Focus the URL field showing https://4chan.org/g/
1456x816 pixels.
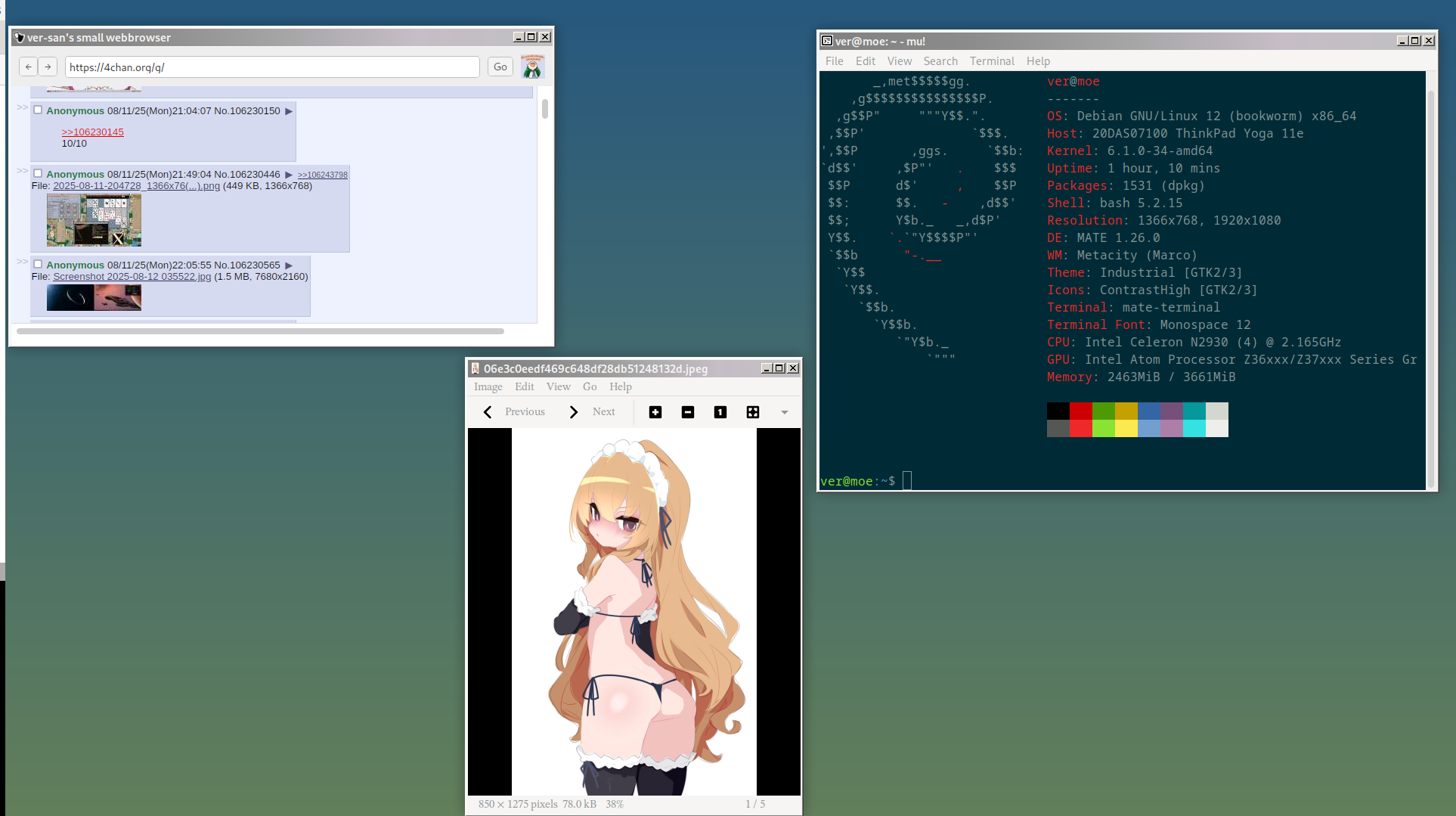pos(272,67)
